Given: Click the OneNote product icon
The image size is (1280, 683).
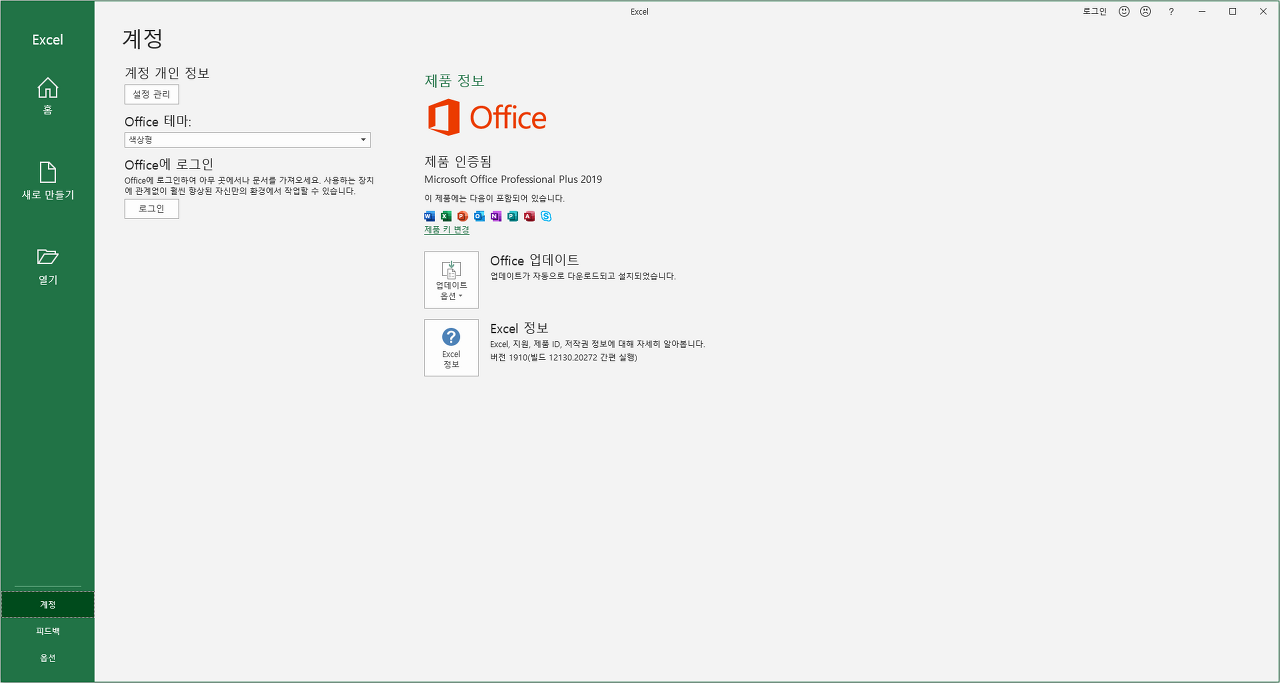Looking at the screenshot, I should [496, 216].
